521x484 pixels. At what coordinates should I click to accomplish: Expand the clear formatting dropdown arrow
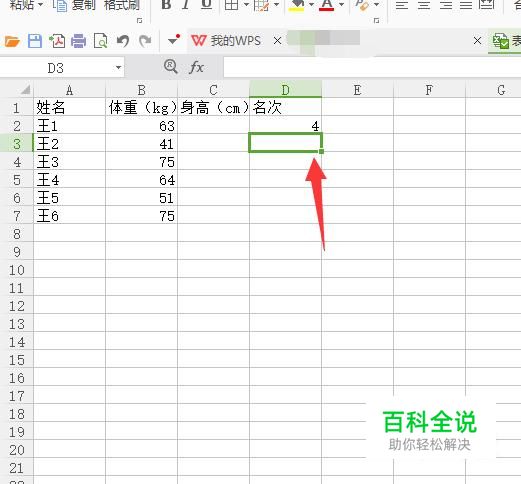tap(377, 5)
